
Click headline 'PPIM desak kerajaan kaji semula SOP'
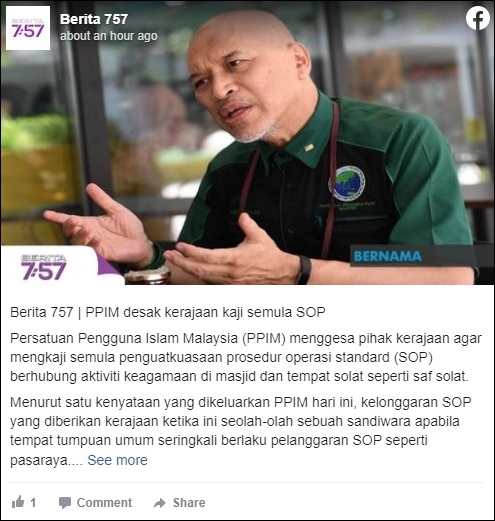[205, 312]
